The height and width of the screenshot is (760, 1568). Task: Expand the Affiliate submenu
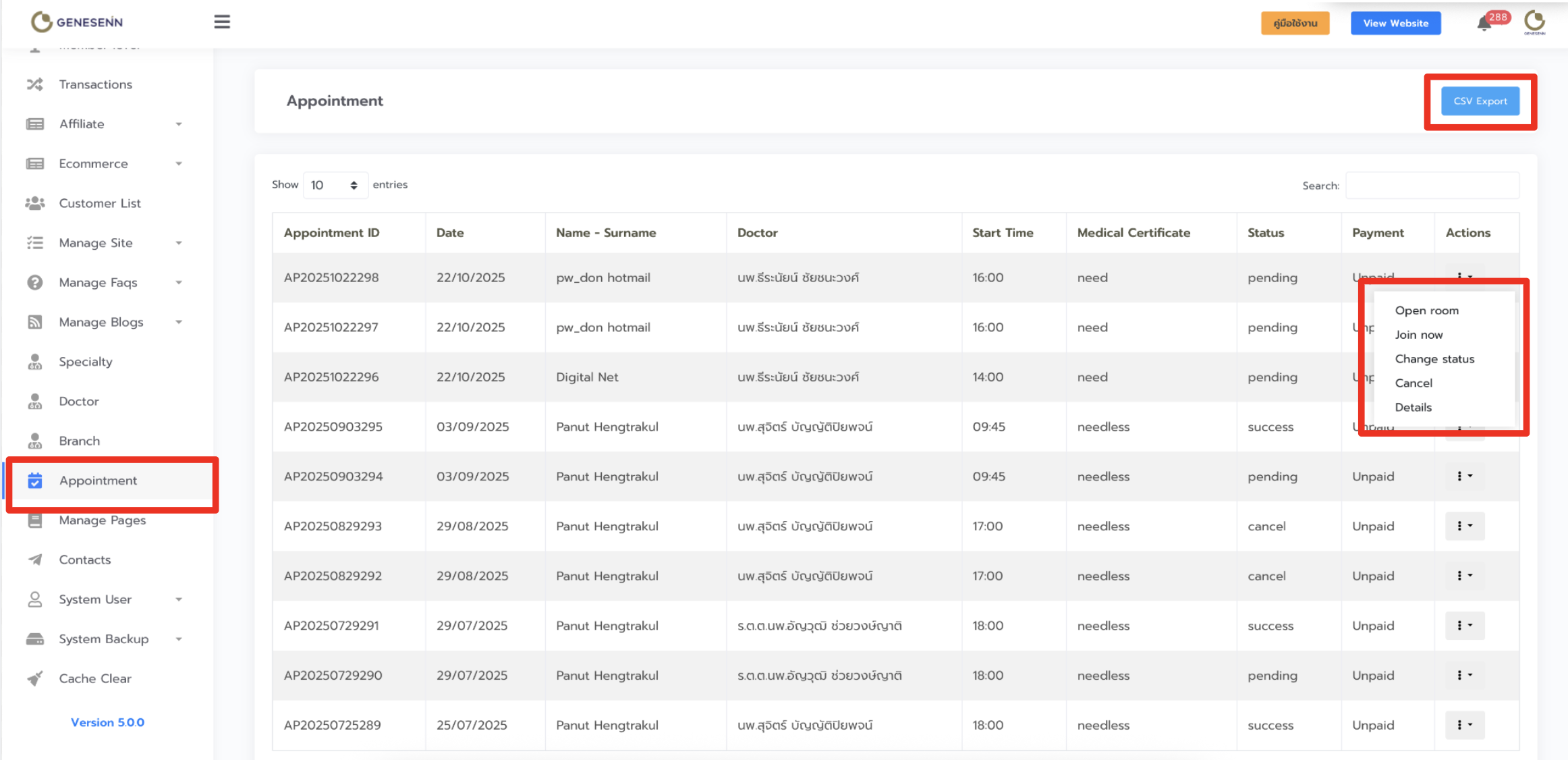[x=179, y=124]
